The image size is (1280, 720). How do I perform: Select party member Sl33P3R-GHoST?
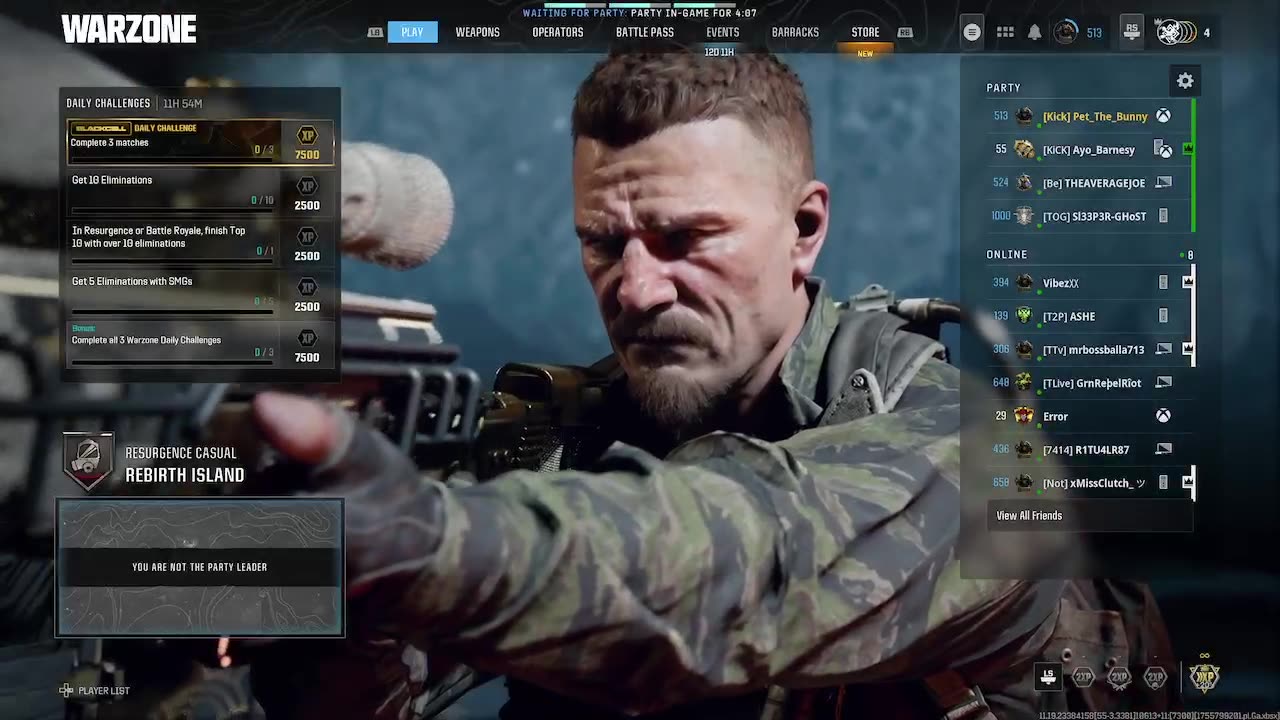click(1088, 216)
